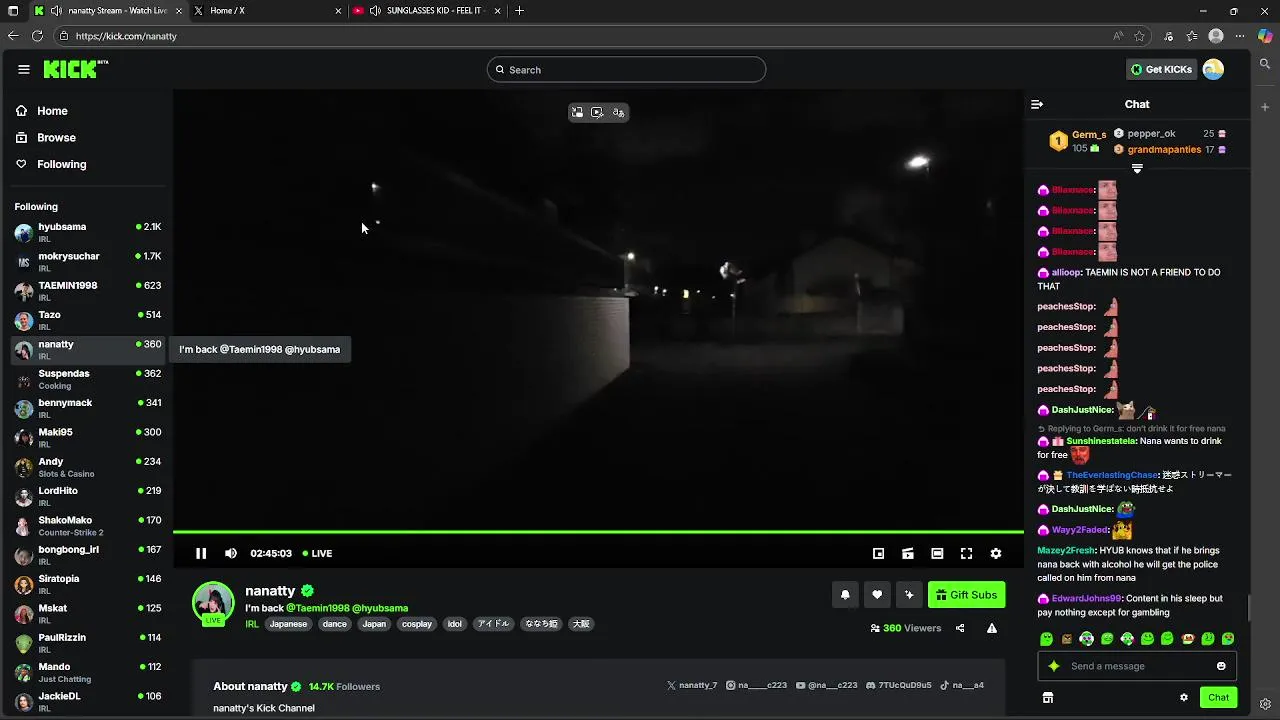
Task: Click the KICK logo
Action: click(x=75, y=69)
